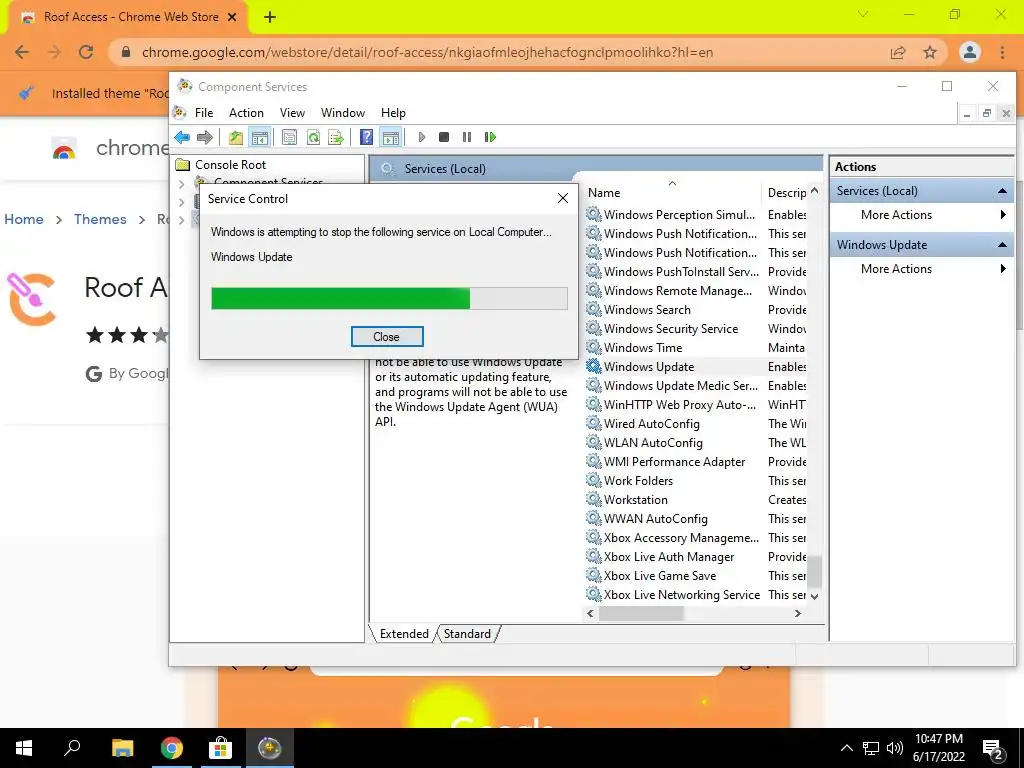Click the Export List toolbar icon

[x=336, y=137]
